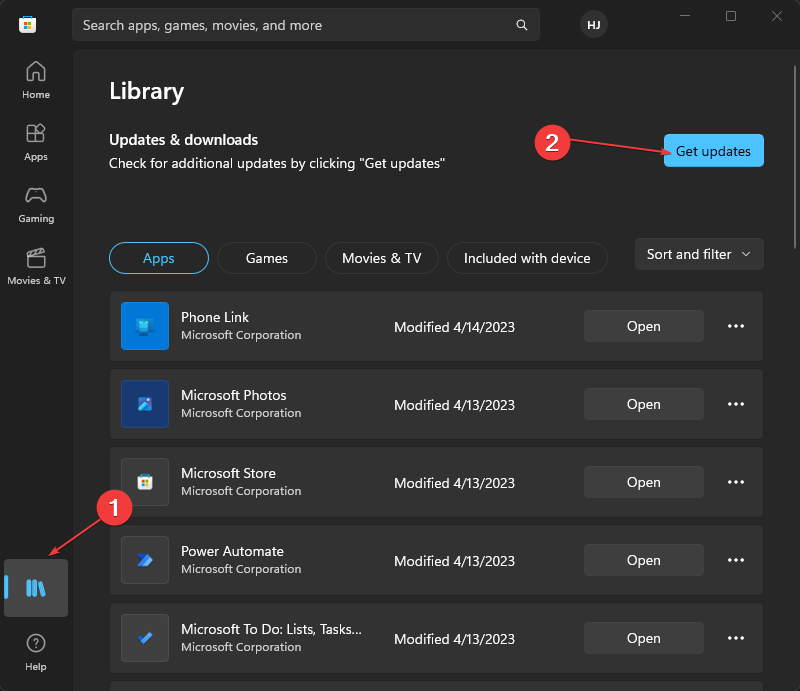Open the HJ account profile
The image size is (800, 691).
pyautogui.click(x=593, y=24)
